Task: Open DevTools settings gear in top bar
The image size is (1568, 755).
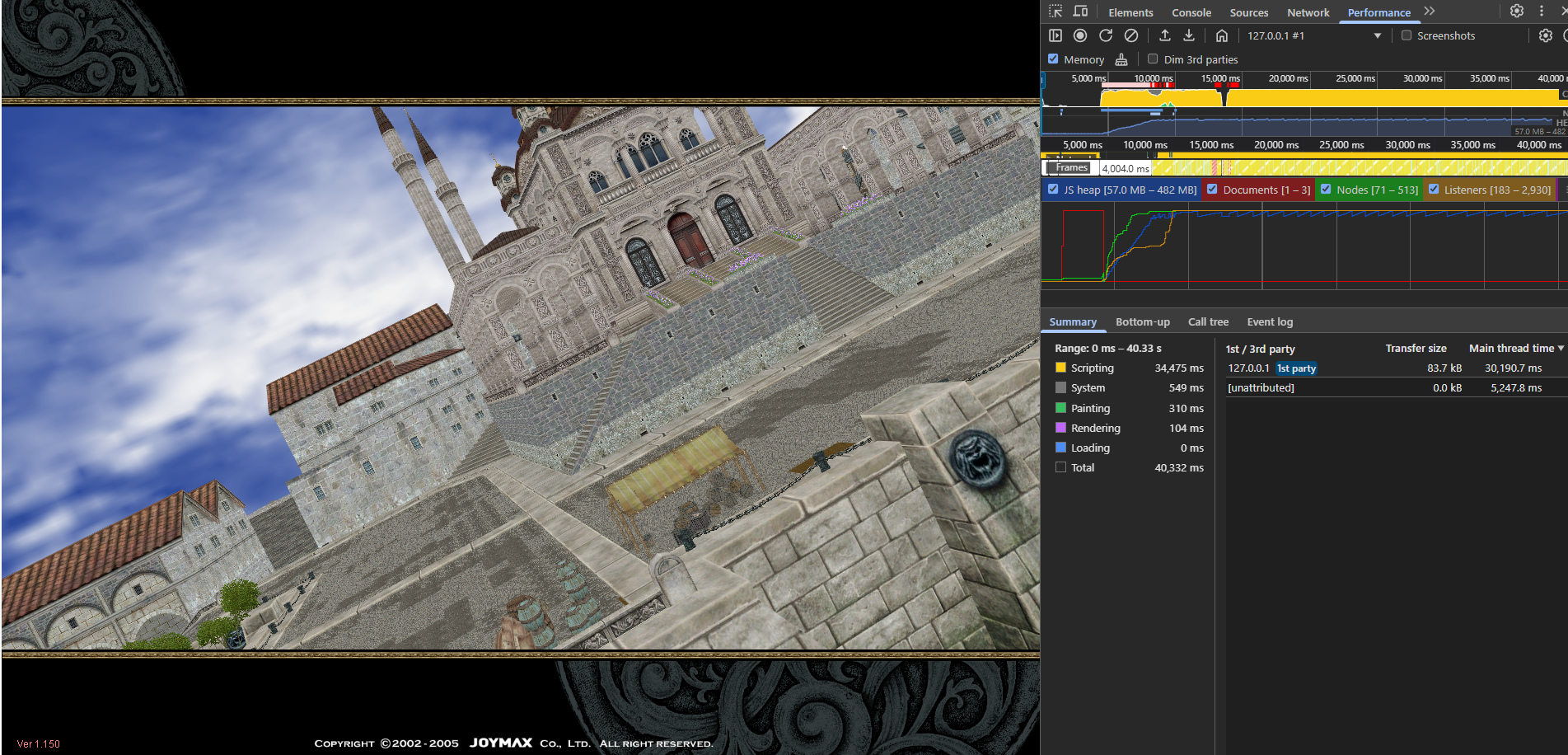Action: [1517, 12]
